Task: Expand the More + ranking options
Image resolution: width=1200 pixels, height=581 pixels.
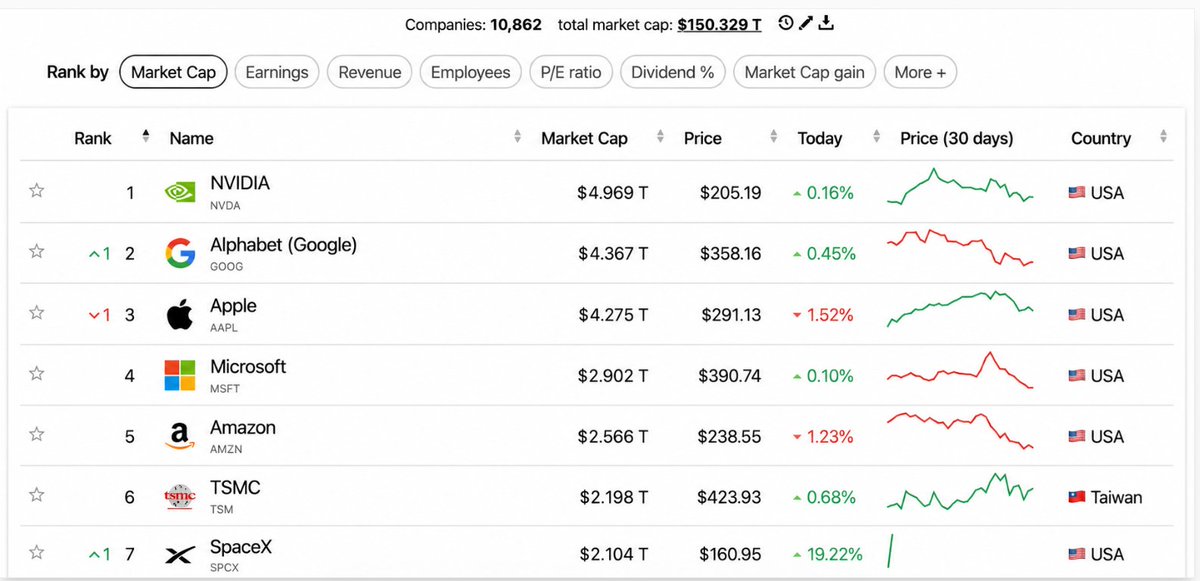Action: tap(920, 72)
